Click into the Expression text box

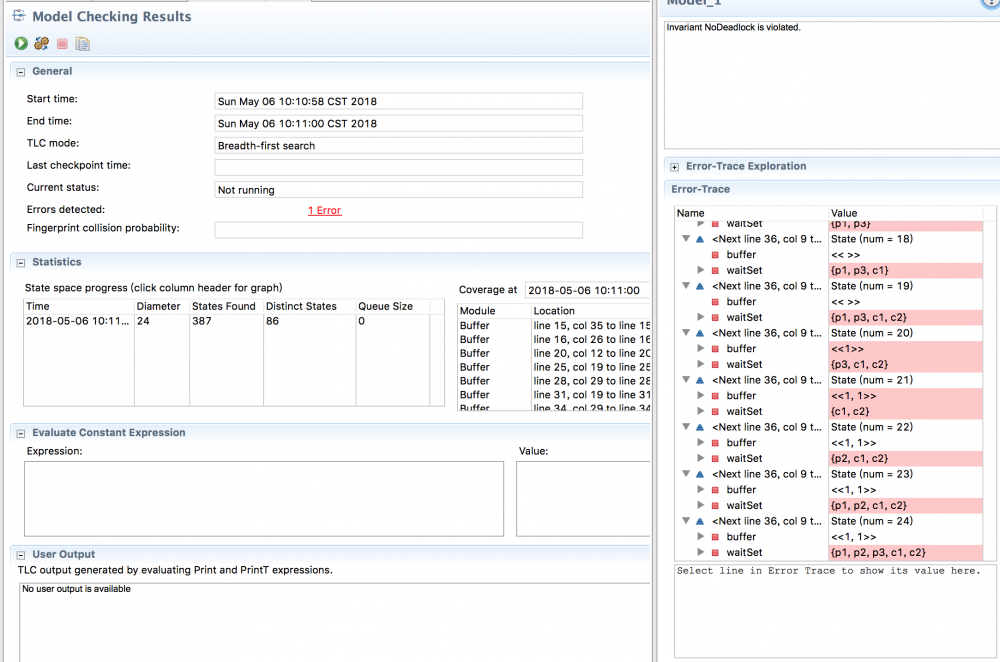[264, 499]
